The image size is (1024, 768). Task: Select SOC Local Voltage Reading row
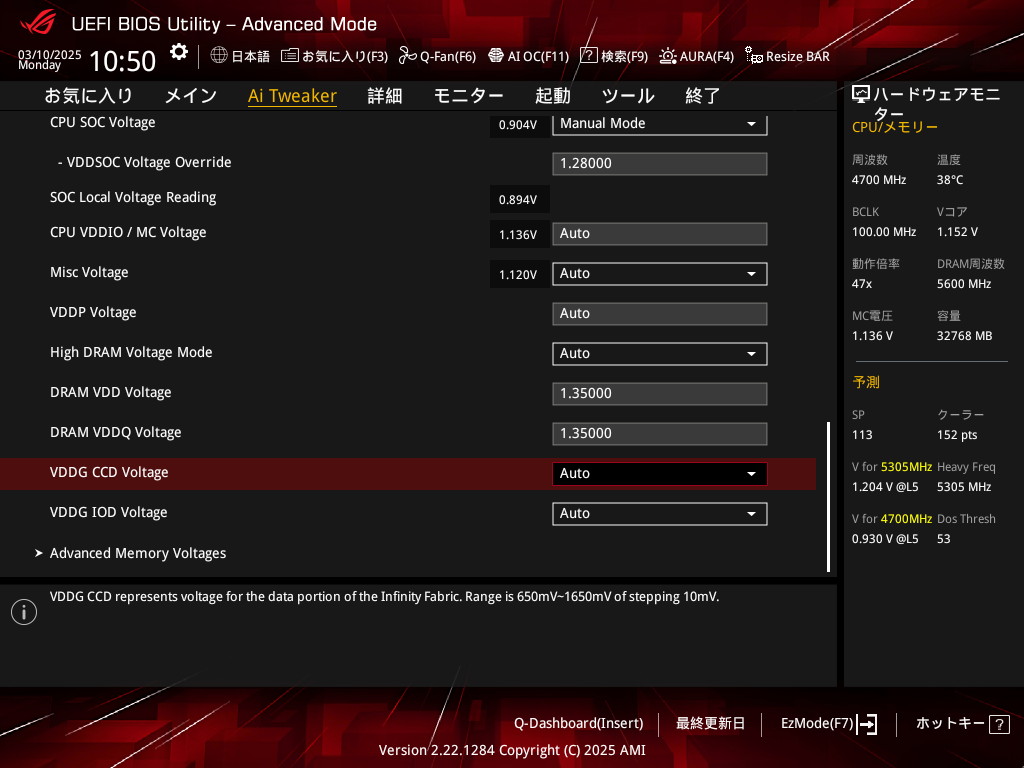coord(133,197)
